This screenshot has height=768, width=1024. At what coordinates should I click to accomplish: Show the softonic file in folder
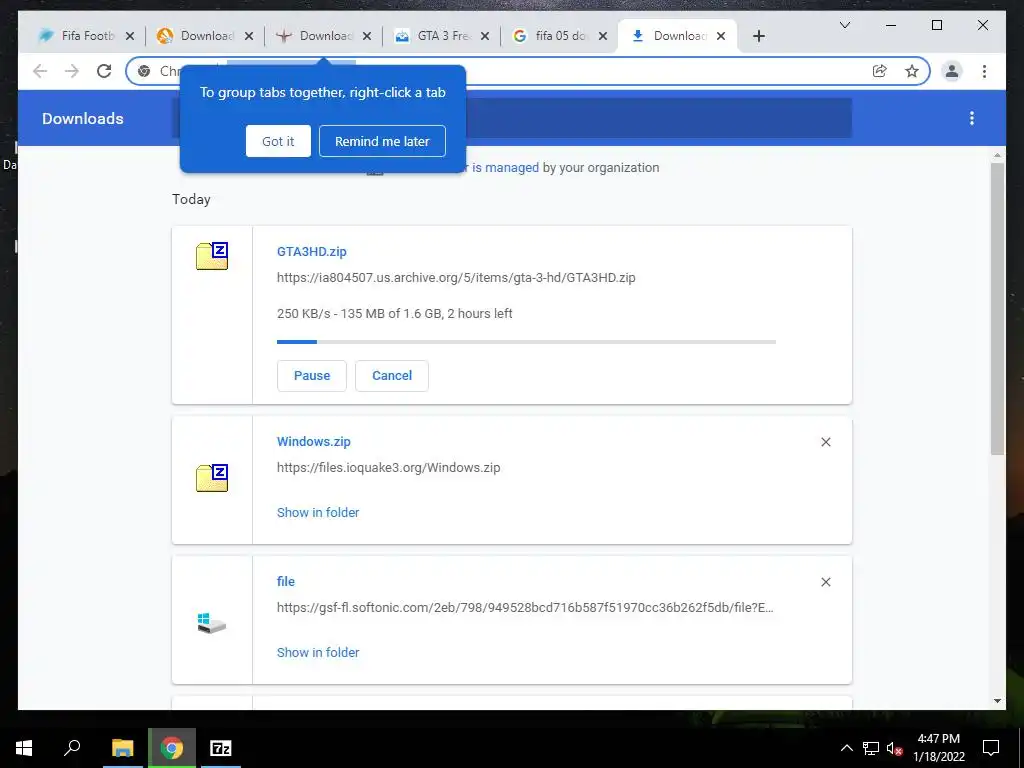click(x=318, y=652)
